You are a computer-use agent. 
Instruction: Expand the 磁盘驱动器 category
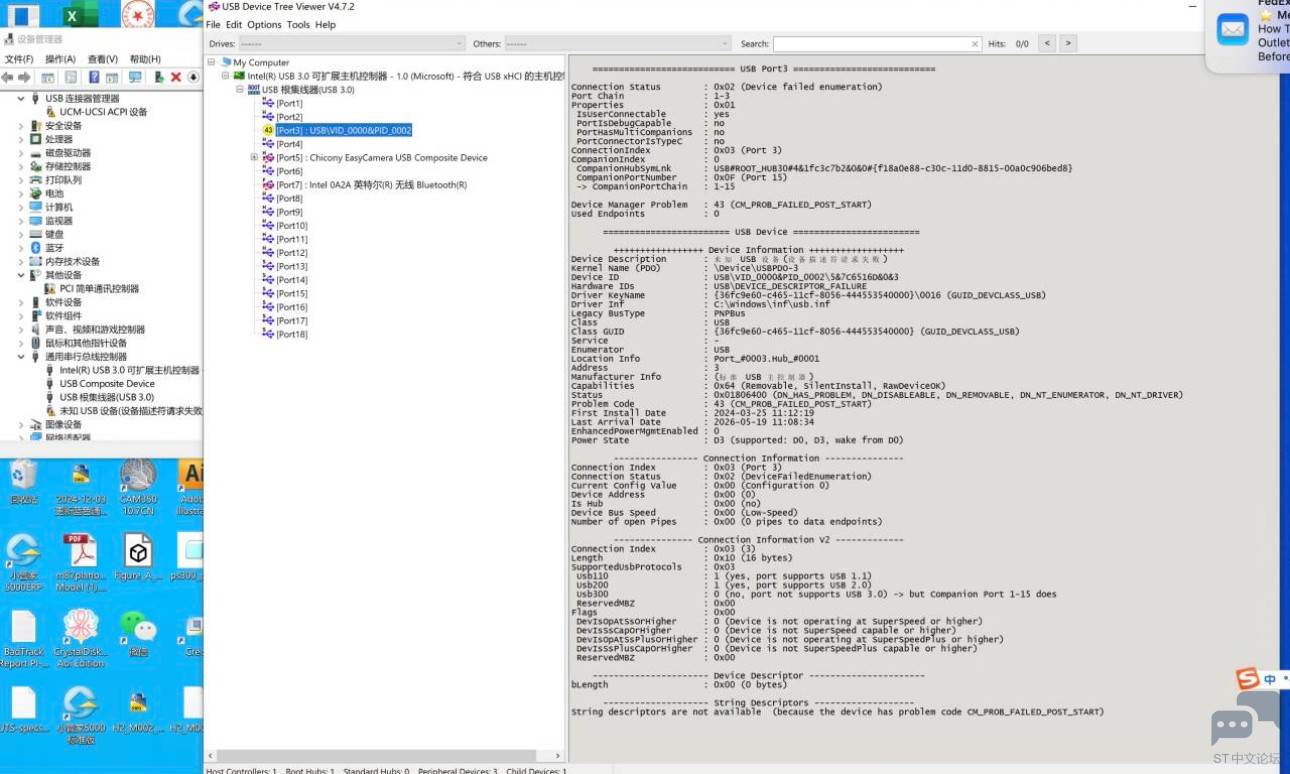point(21,153)
